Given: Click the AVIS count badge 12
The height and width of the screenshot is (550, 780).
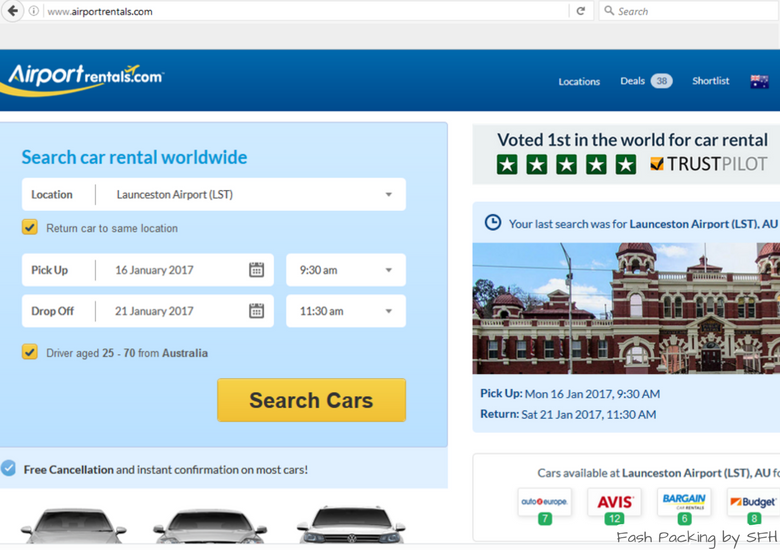Looking at the screenshot, I should (614, 519).
